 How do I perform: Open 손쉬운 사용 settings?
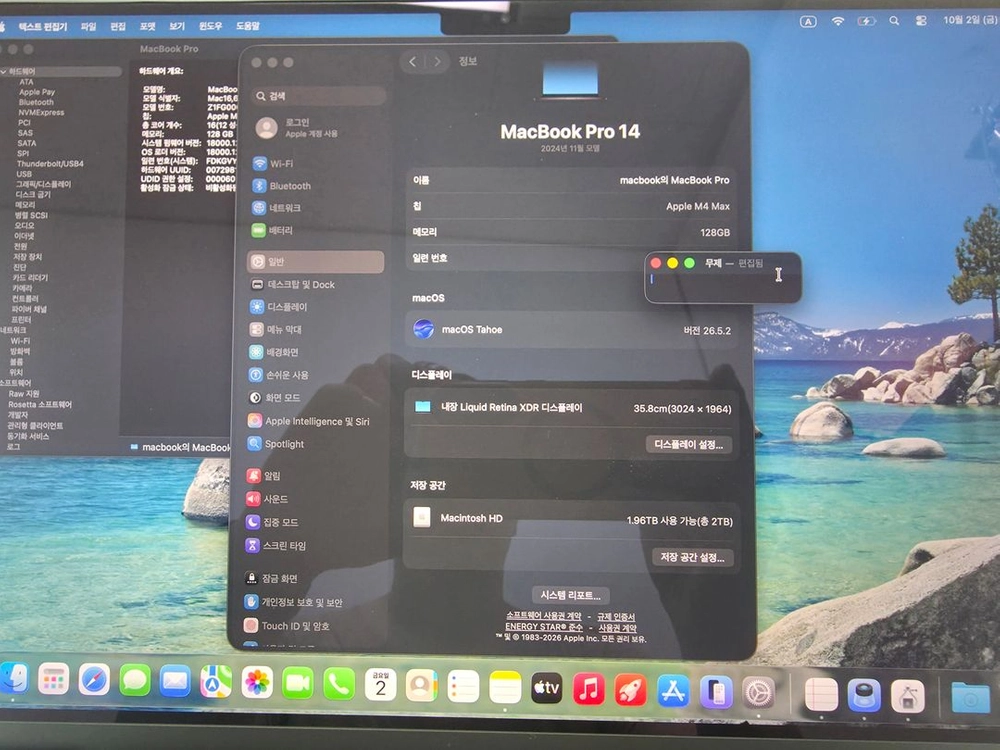coord(278,375)
